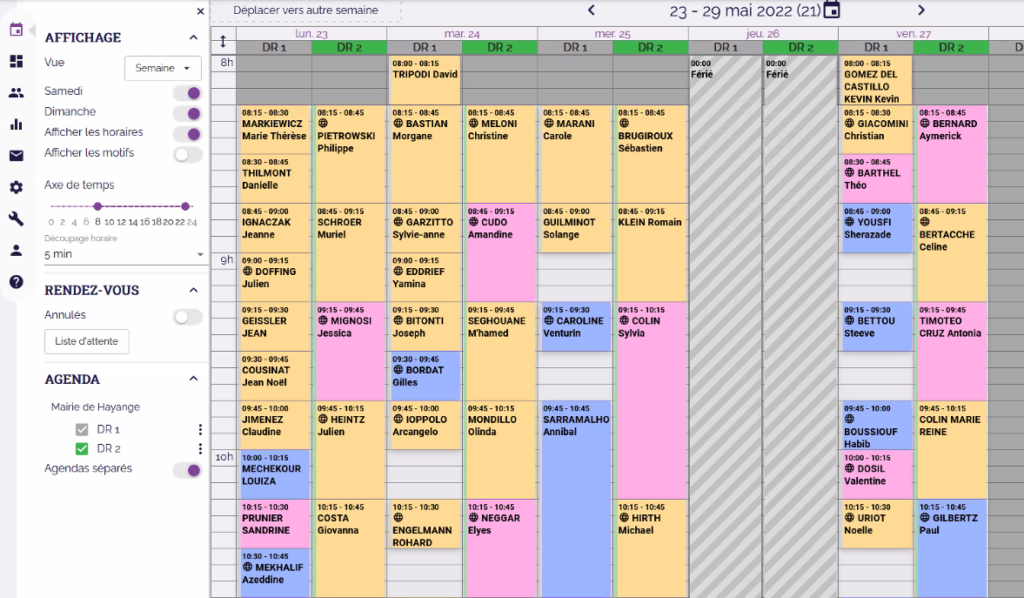Screen dimensions: 1024x598
Task: Go to the next week arrow
Action: [x=921, y=10]
